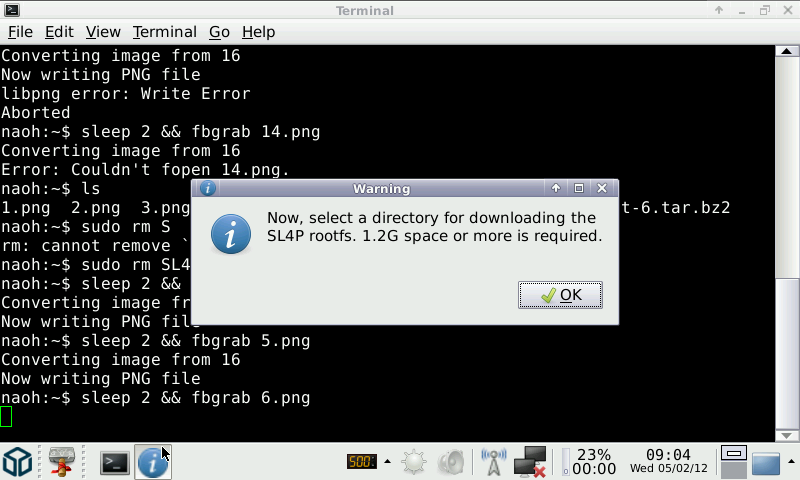The image size is (800, 480).
Task: Open the applications menu cube icon
Action: click(x=18, y=462)
